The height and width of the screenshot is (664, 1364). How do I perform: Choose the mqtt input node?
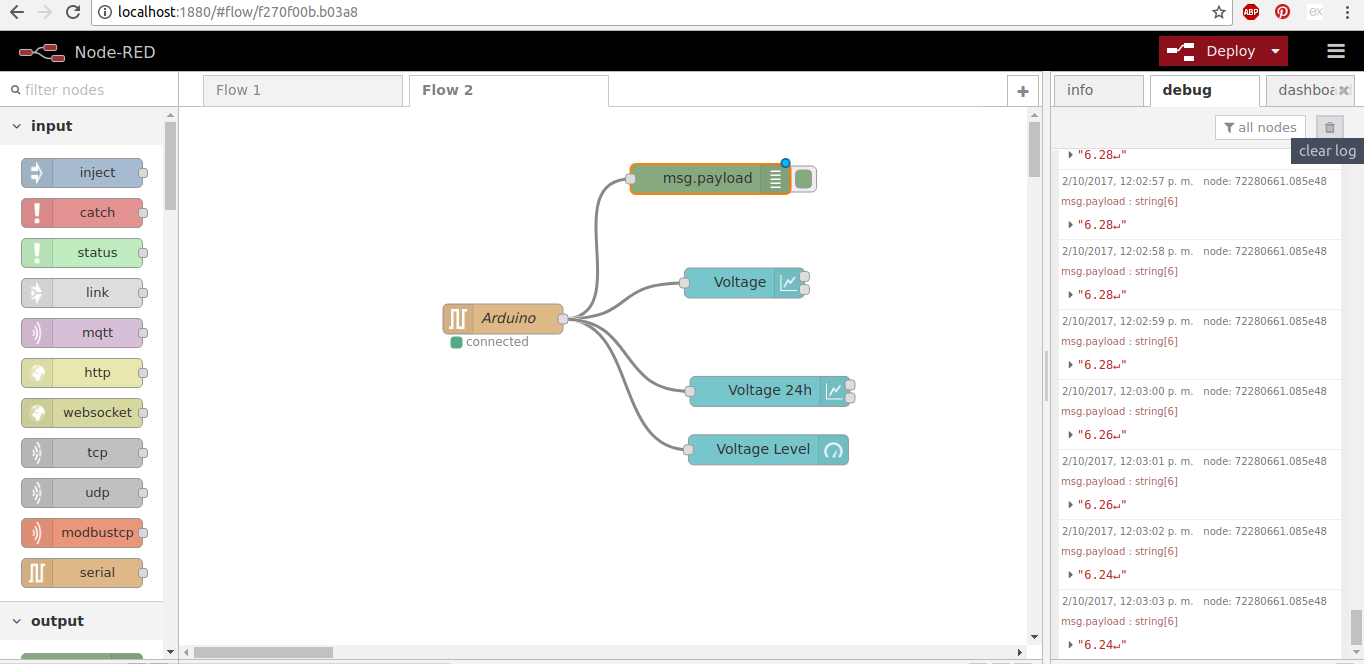point(82,333)
